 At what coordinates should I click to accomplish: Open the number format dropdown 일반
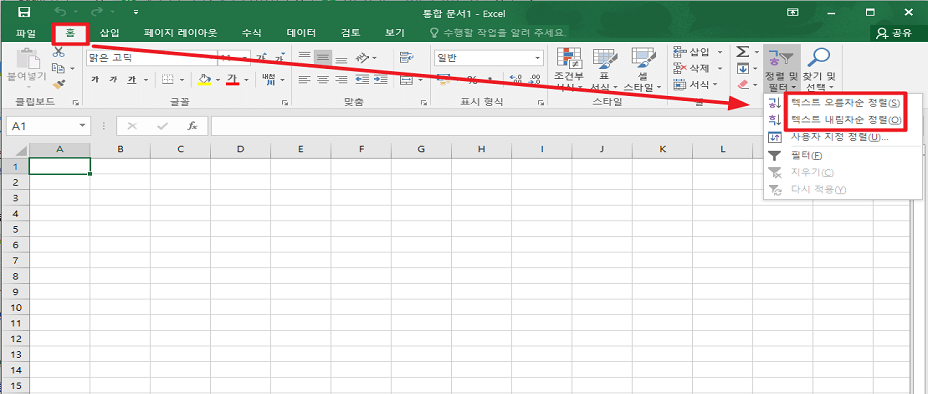pyautogui.click(x=488, y=58)
